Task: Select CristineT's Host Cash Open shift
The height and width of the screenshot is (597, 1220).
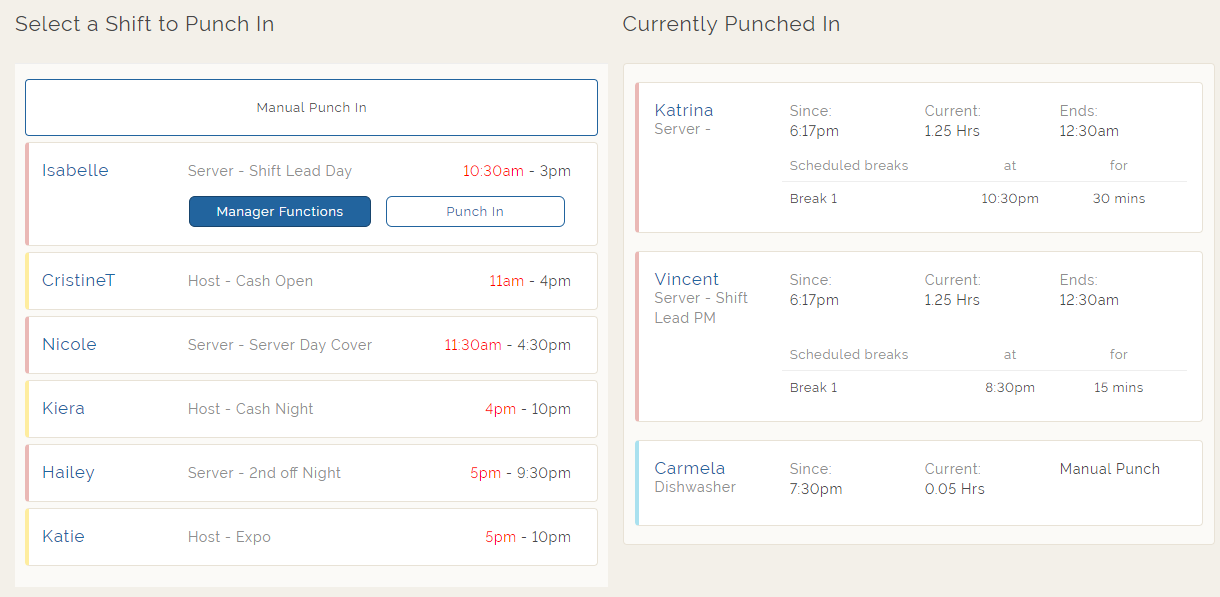Action: pyautogui.click(x=311, y=281)
